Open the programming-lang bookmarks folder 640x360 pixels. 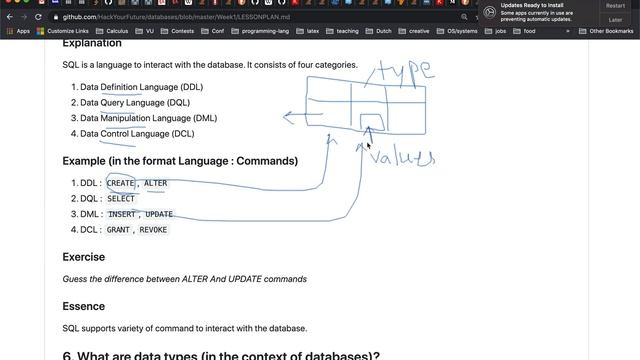260,31
